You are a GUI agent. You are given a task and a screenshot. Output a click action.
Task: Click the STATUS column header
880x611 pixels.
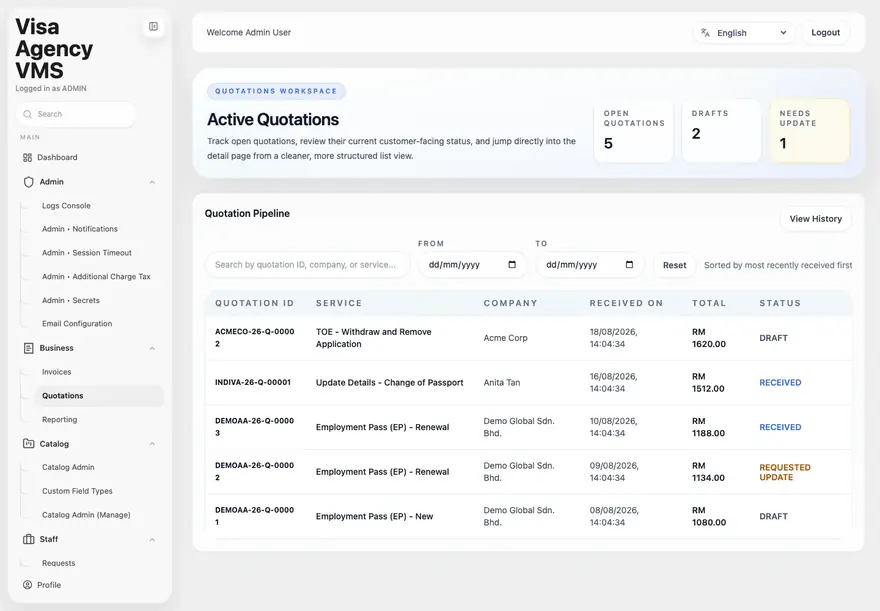(780, 303)
